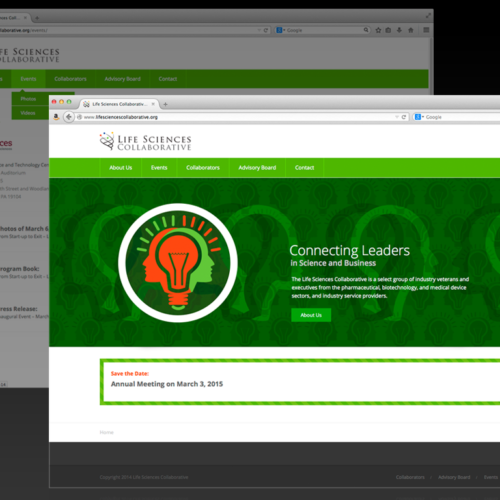This screenshot has height=500, width=500.
Task: Click the Connecting Leaders headline
Action: coord(349,251)
